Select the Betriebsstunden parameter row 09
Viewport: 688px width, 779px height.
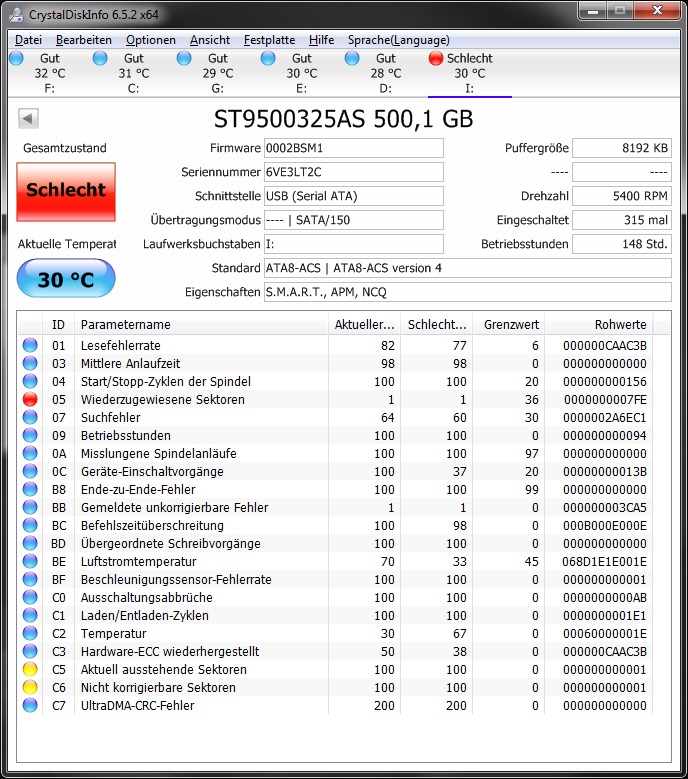[x=336, y=435]
